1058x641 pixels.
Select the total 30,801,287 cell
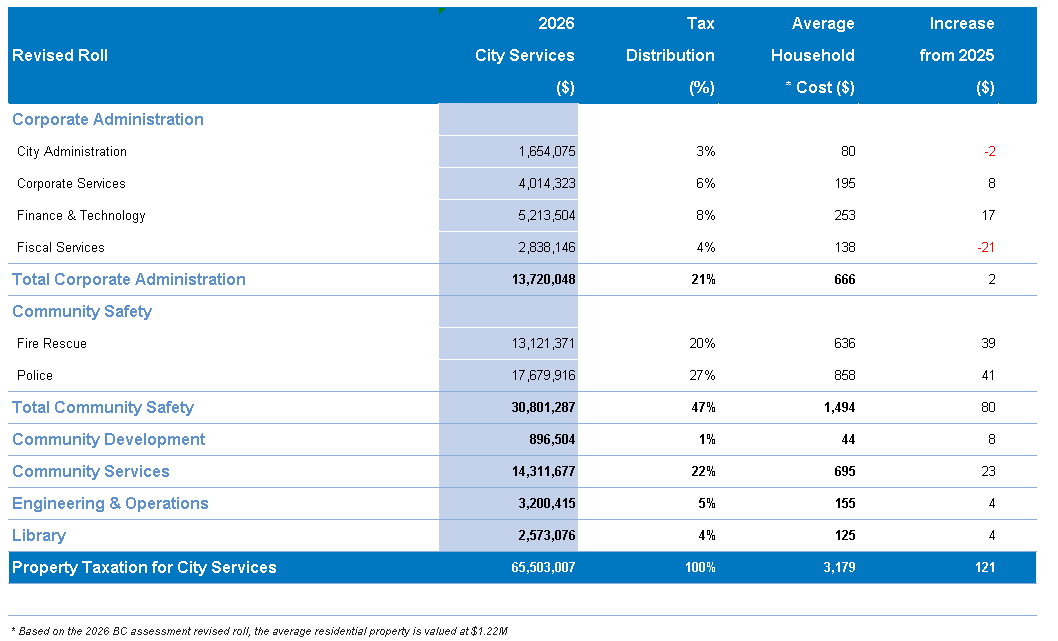click(543, 408)
